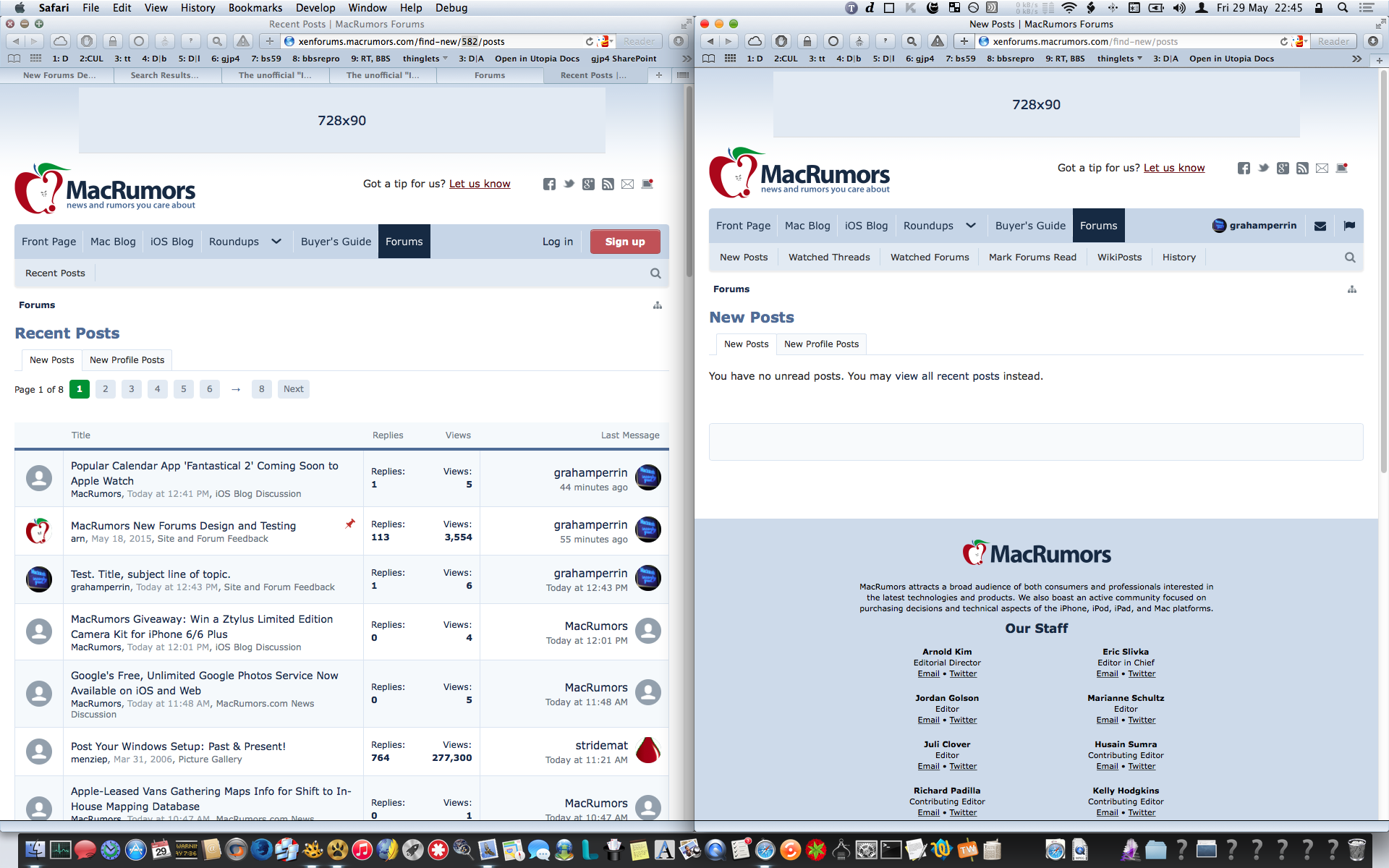
Task: Click search magnifier in right window subnav
Action: 1350,258
